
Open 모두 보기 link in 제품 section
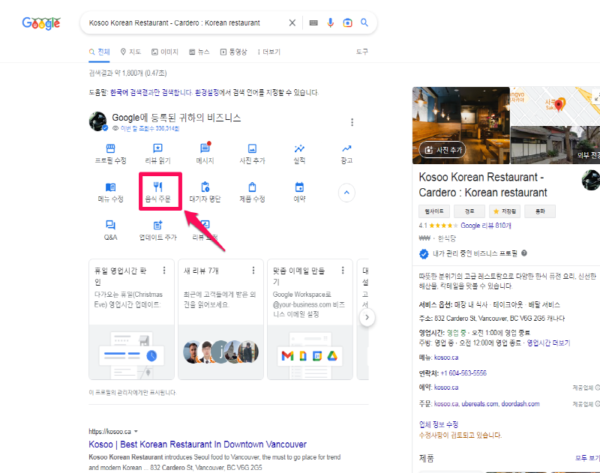pyautogui.click(x=587, y=458)
